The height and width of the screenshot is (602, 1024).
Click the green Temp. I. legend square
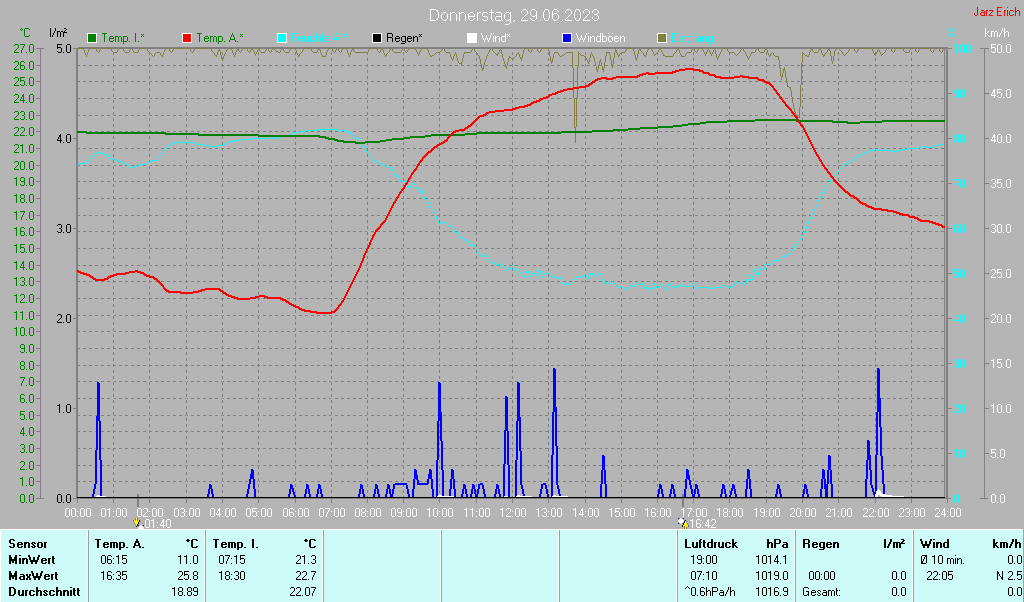tap(92, 39)
